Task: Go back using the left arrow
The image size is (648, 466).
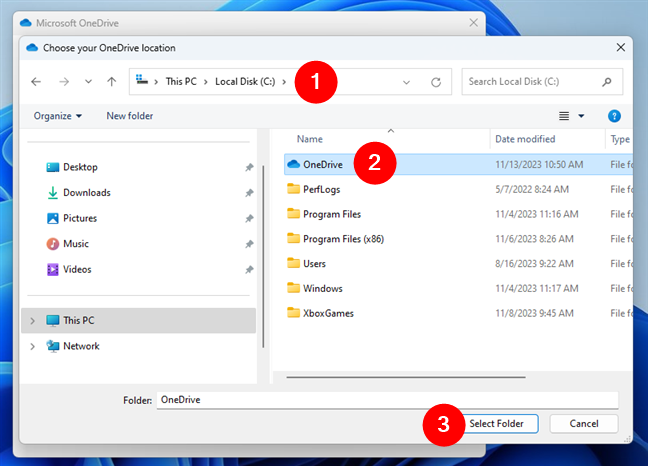Action: (x=36, y=82)
